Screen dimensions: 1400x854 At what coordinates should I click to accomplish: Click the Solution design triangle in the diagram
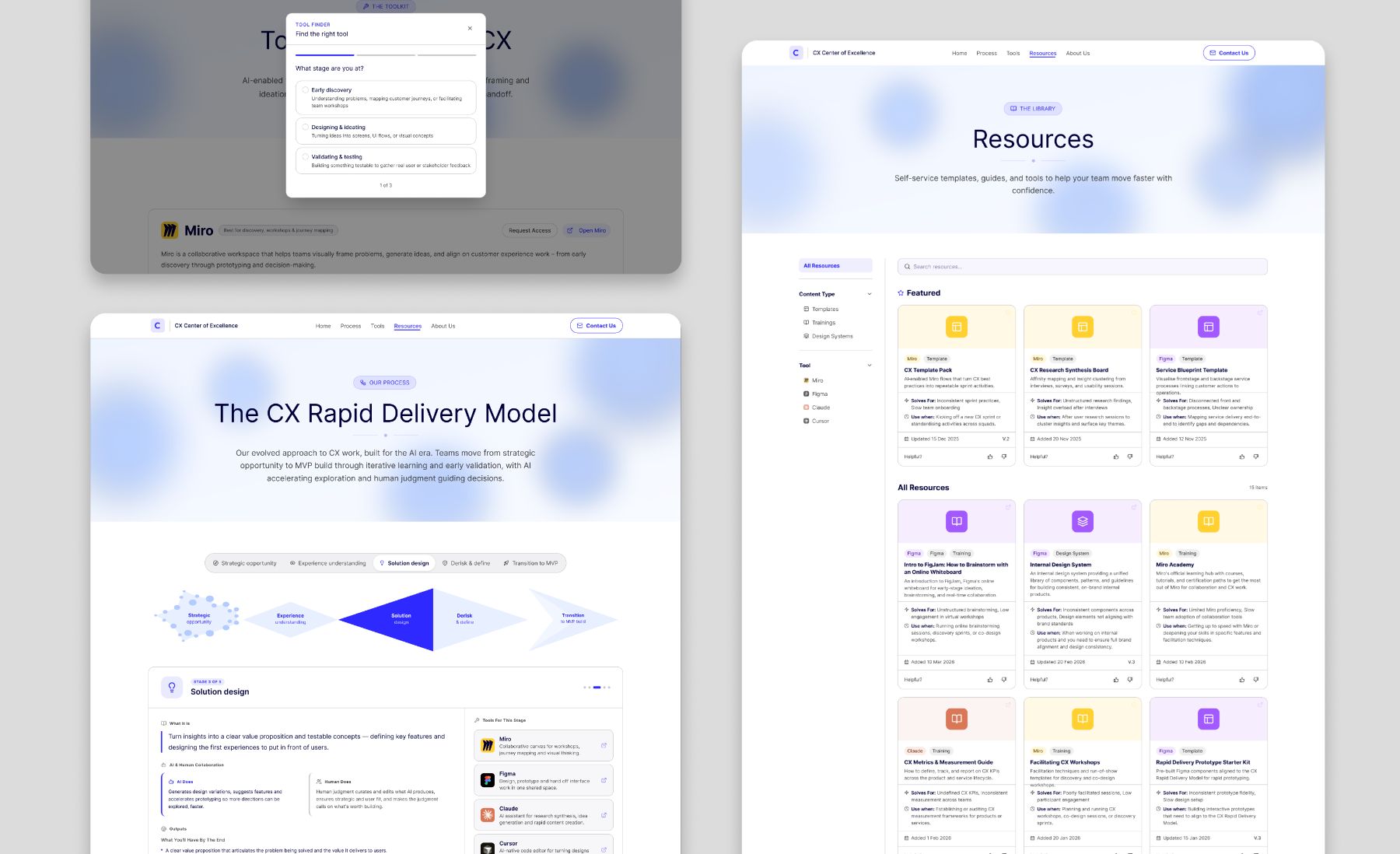[x=401, y=619]
